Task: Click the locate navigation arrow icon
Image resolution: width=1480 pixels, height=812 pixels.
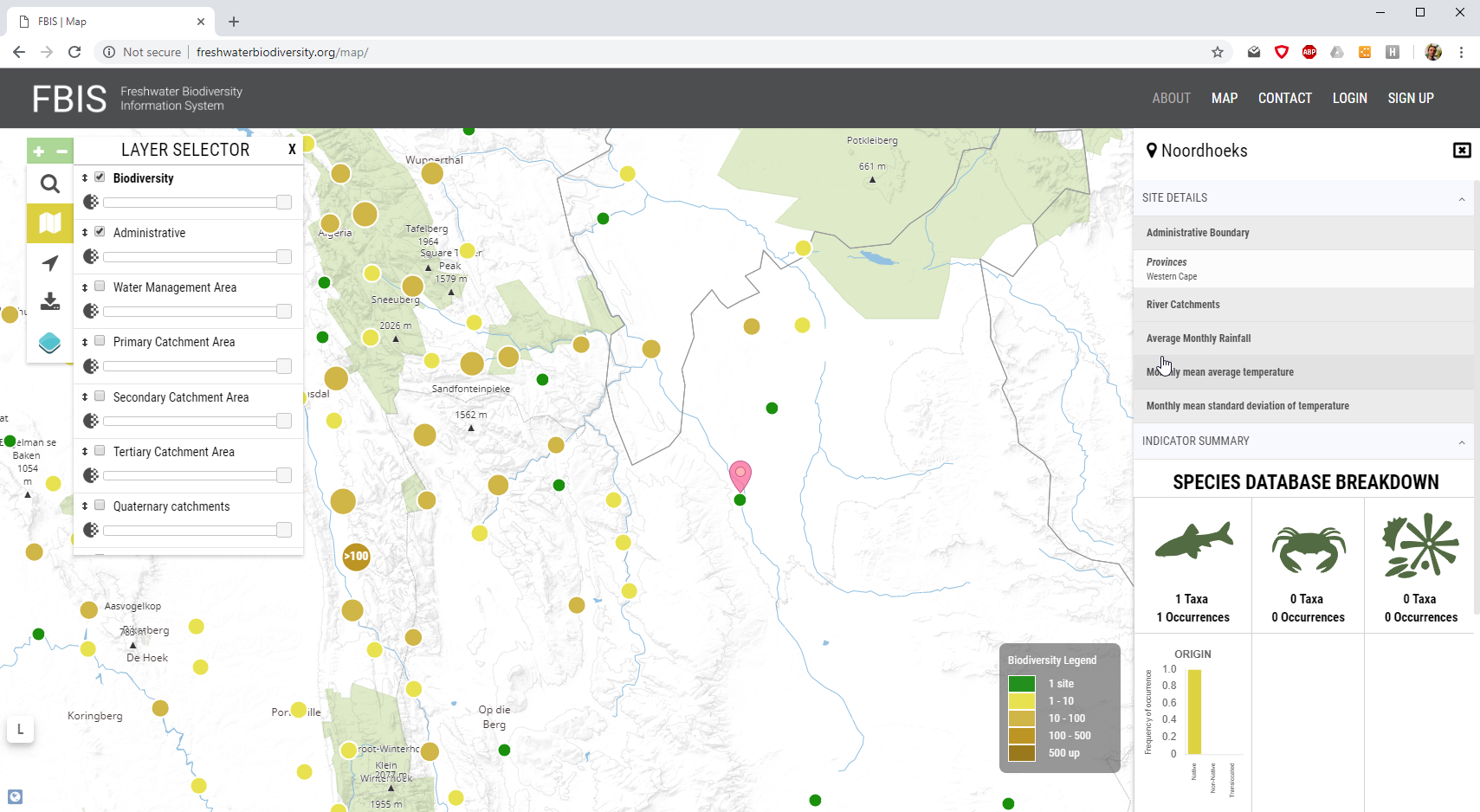Action: coord(49,263)
